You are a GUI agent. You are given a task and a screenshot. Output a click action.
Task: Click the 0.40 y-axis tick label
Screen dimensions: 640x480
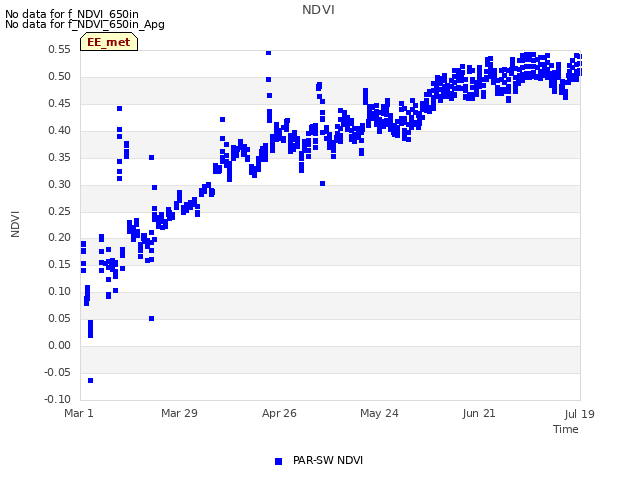point(59,130)
